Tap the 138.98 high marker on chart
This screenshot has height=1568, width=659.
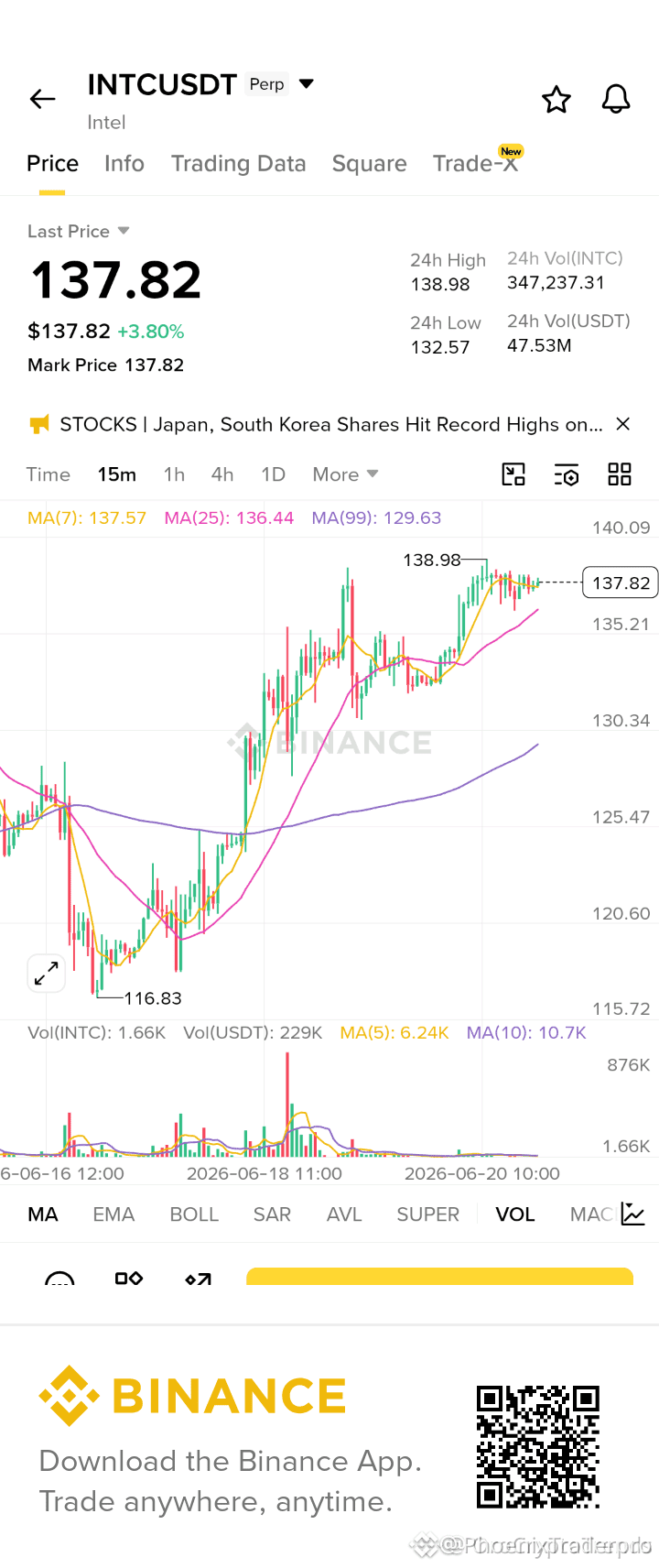point(432,560)
